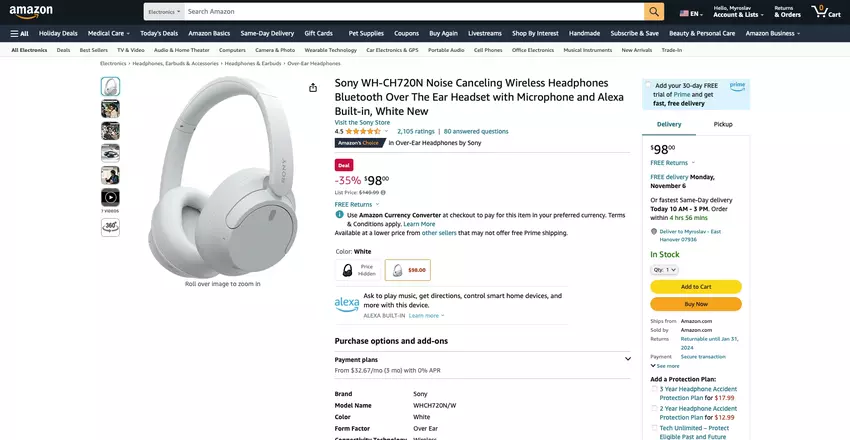Check the Prime free trial checkbox

(x=648, y=86)
